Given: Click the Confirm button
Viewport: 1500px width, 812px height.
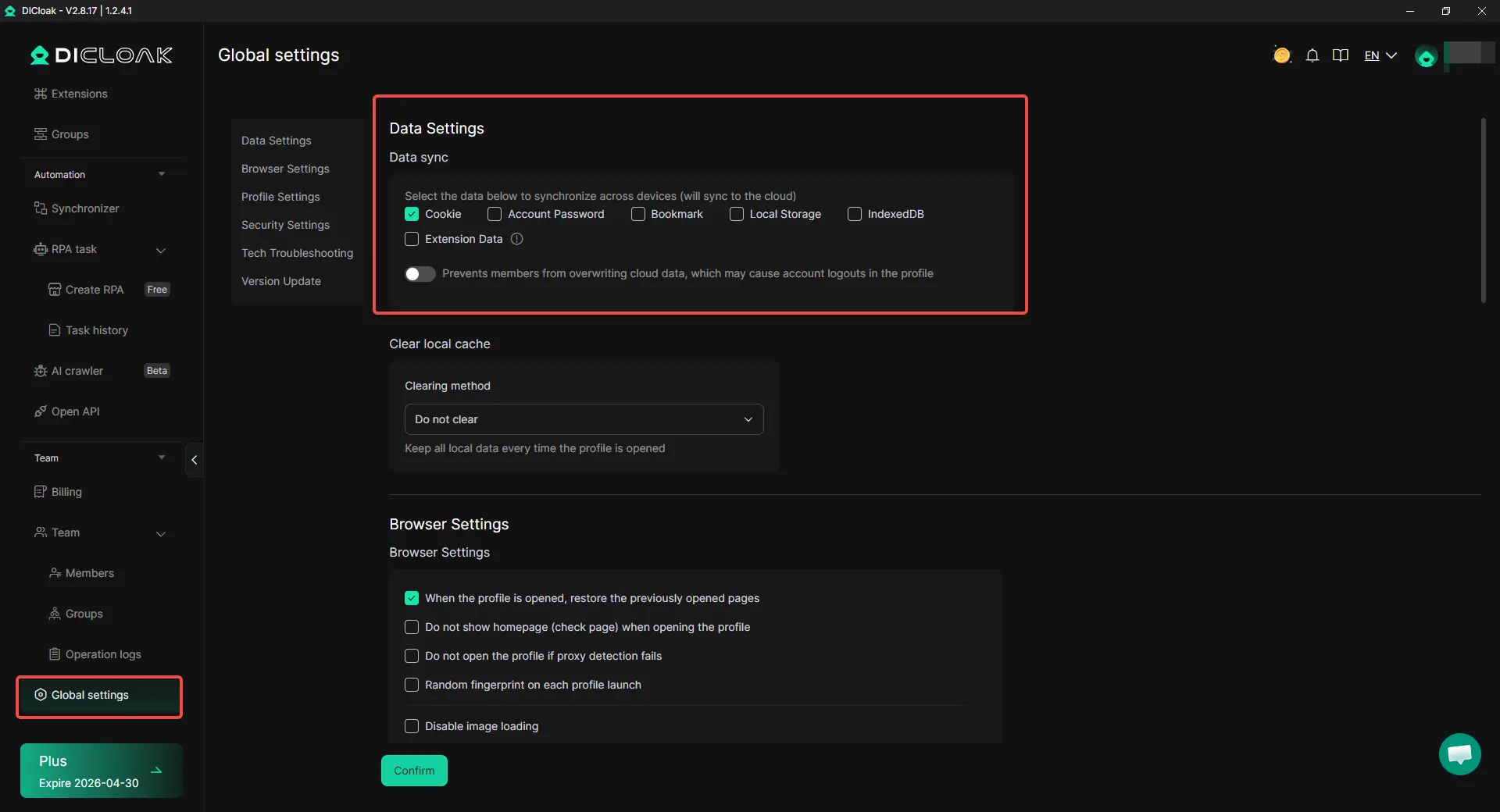Looking at the screenshot, I should (x=414, y=771).
